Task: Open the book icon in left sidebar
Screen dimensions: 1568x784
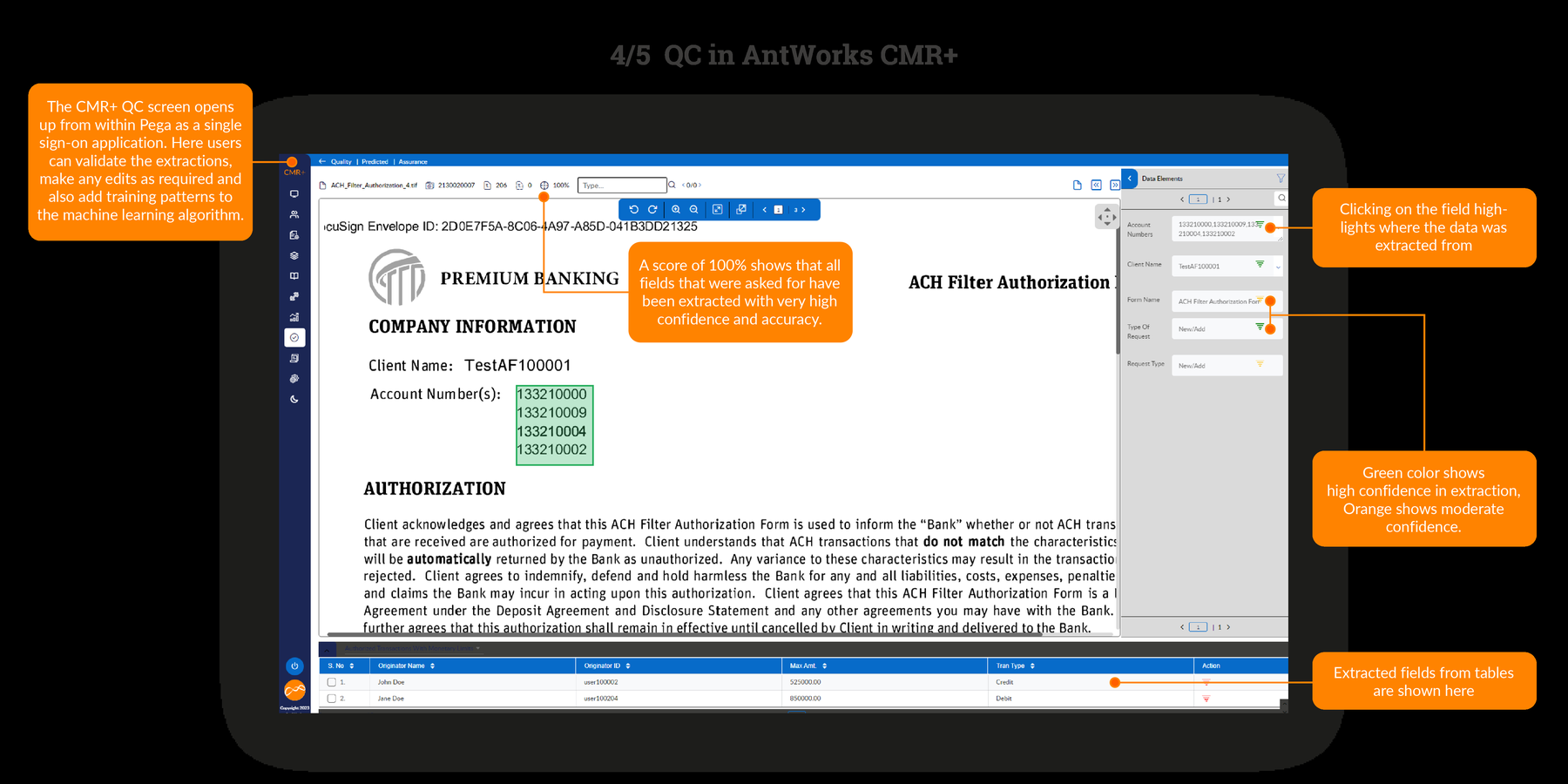Action: point(294,275)
